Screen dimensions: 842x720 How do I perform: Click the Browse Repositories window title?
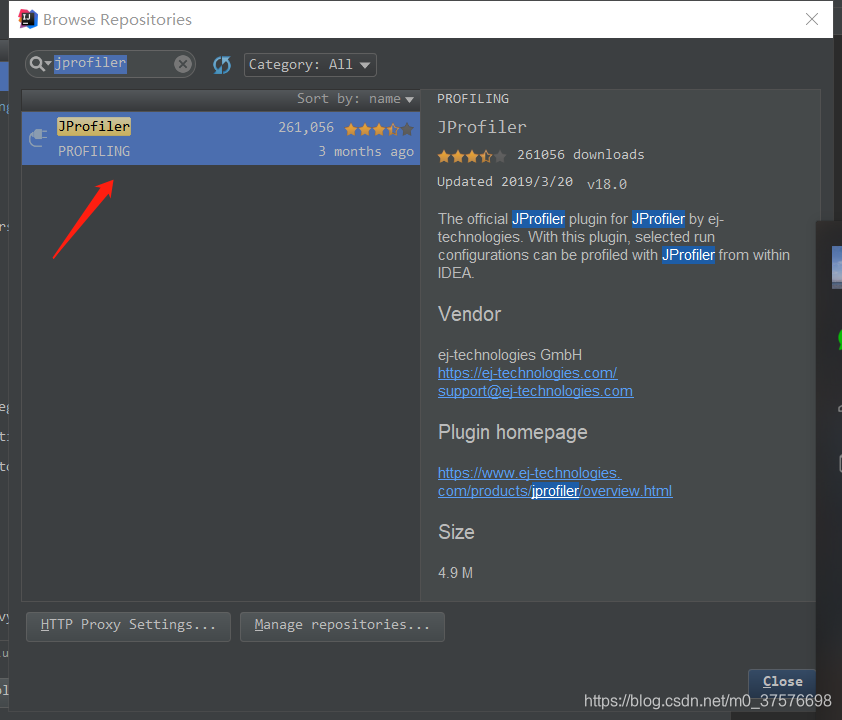(x=118, y=19)
